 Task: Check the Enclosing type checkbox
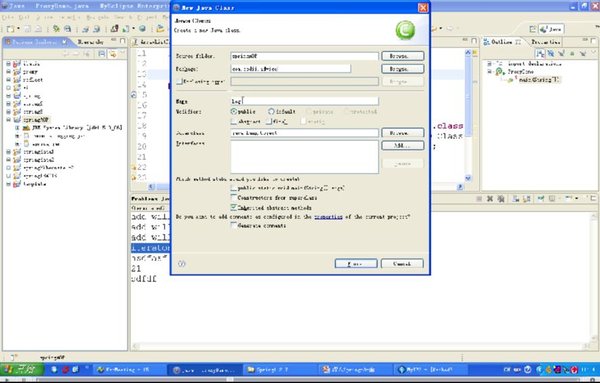click(179, 81)
